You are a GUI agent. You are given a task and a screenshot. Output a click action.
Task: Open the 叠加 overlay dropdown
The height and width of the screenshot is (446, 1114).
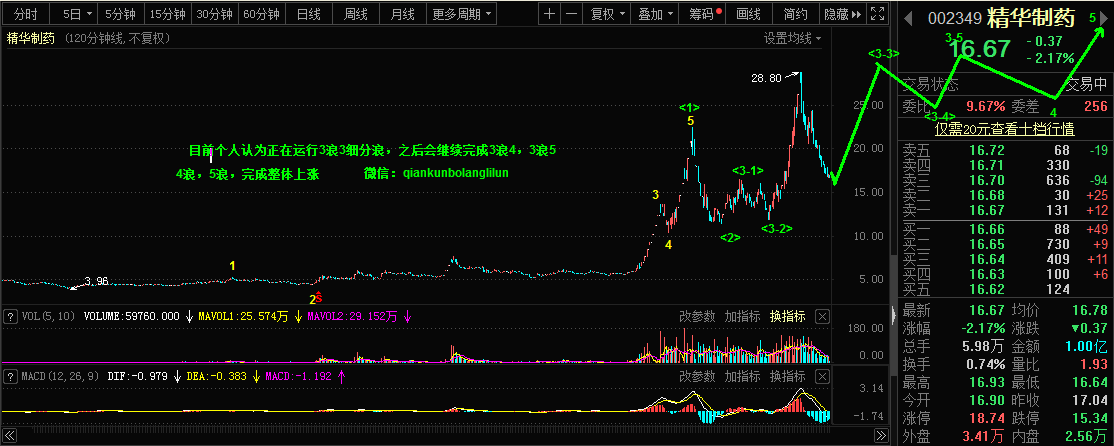point(655,15)
